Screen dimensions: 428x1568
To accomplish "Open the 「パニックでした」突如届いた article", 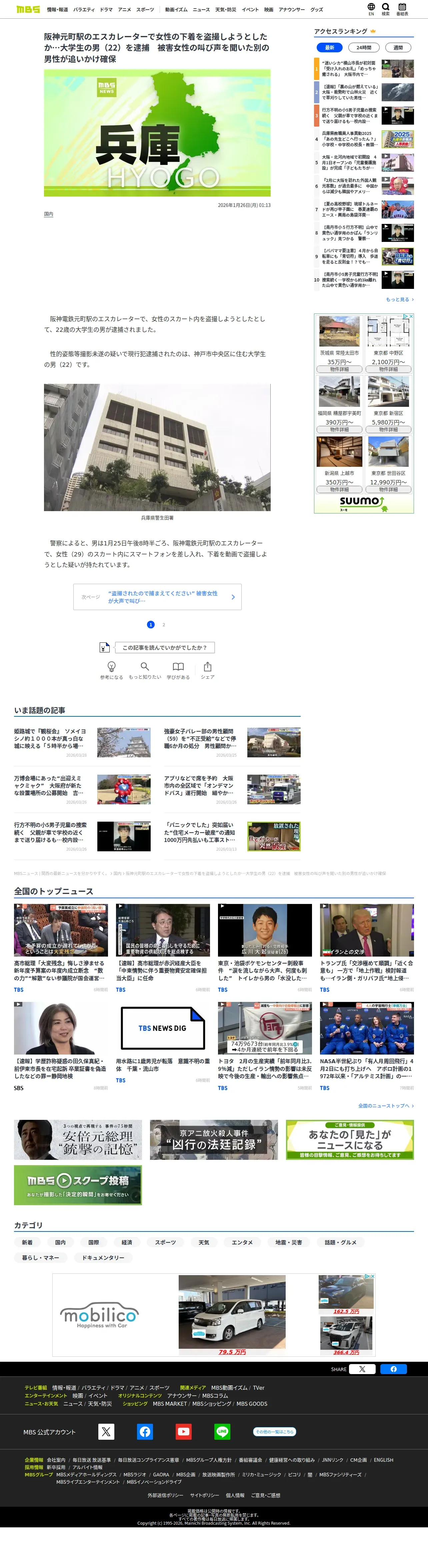I will pos(232,836).
